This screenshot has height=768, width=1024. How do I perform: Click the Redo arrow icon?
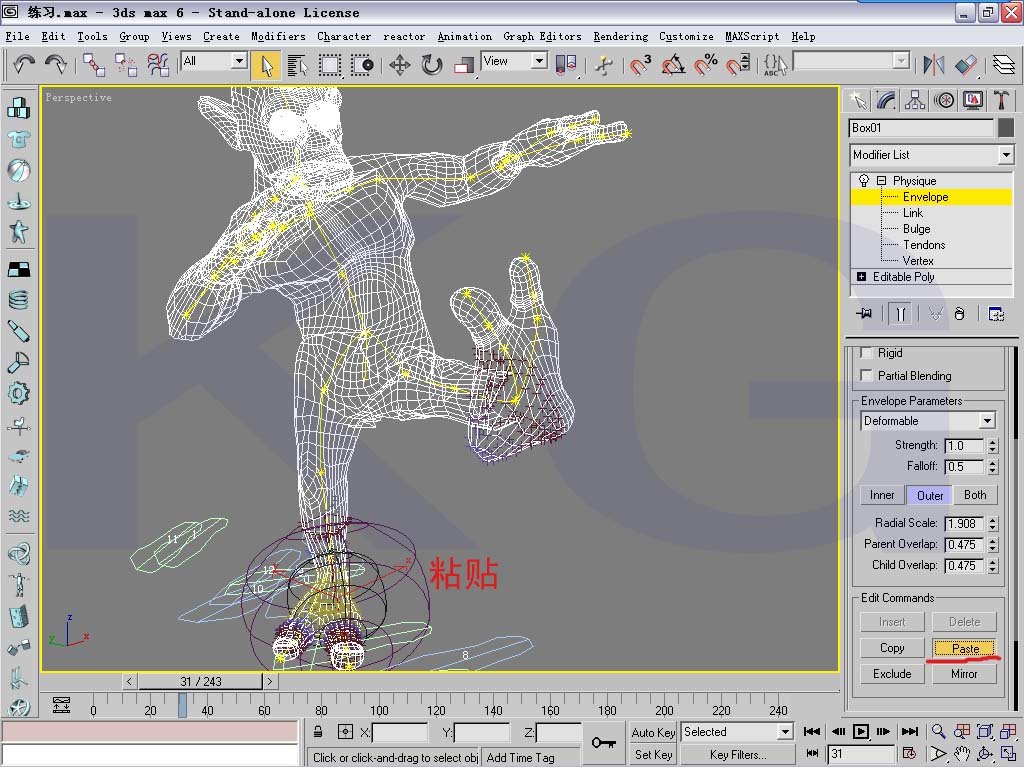click(x=56, y=64)
